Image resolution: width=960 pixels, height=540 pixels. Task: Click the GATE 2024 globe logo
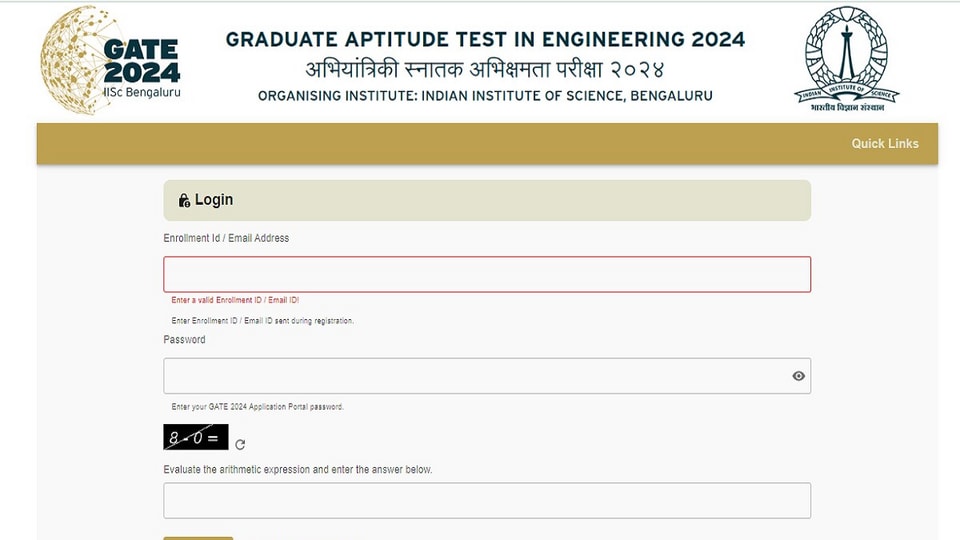coord(111,60)
